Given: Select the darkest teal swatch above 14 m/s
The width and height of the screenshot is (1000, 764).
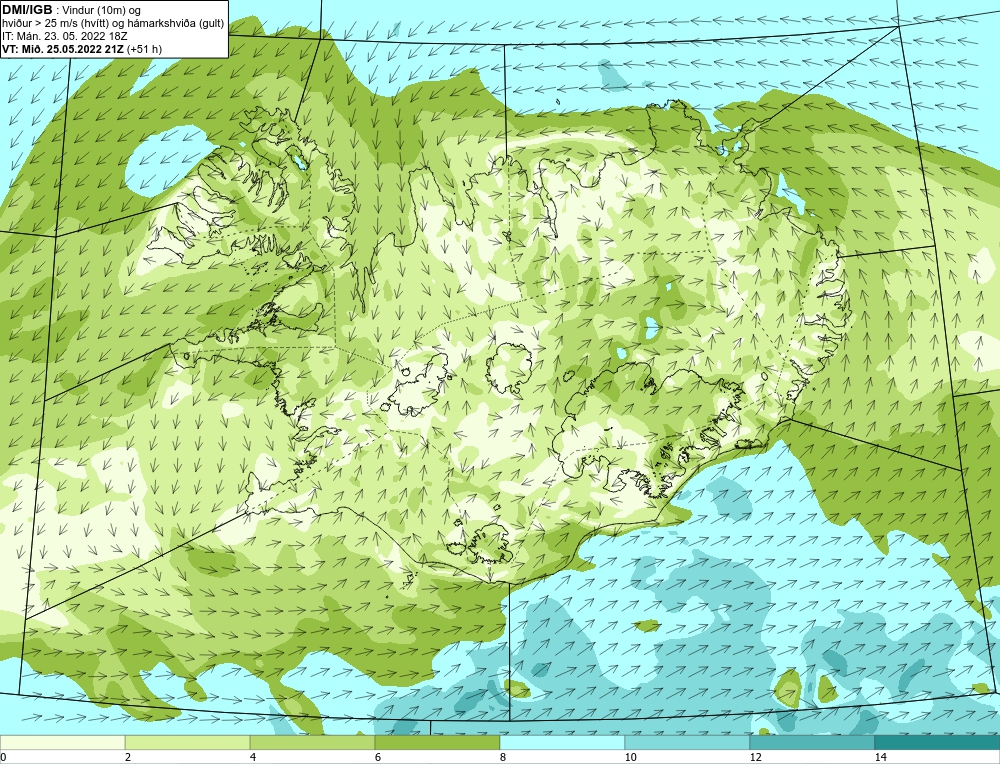Looking at the screenshot, I should tap(938, 743).
